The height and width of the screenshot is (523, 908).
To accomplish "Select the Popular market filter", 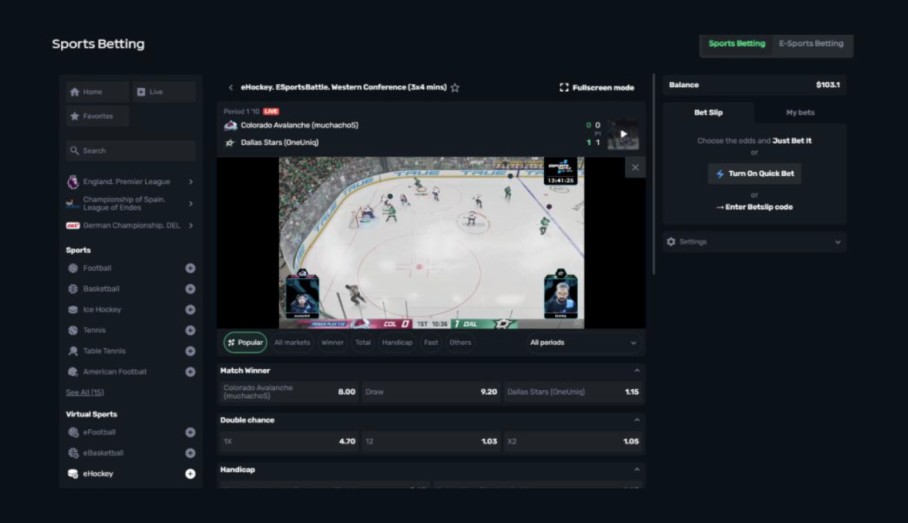I will pyautogui.click(x=245, y=342).
